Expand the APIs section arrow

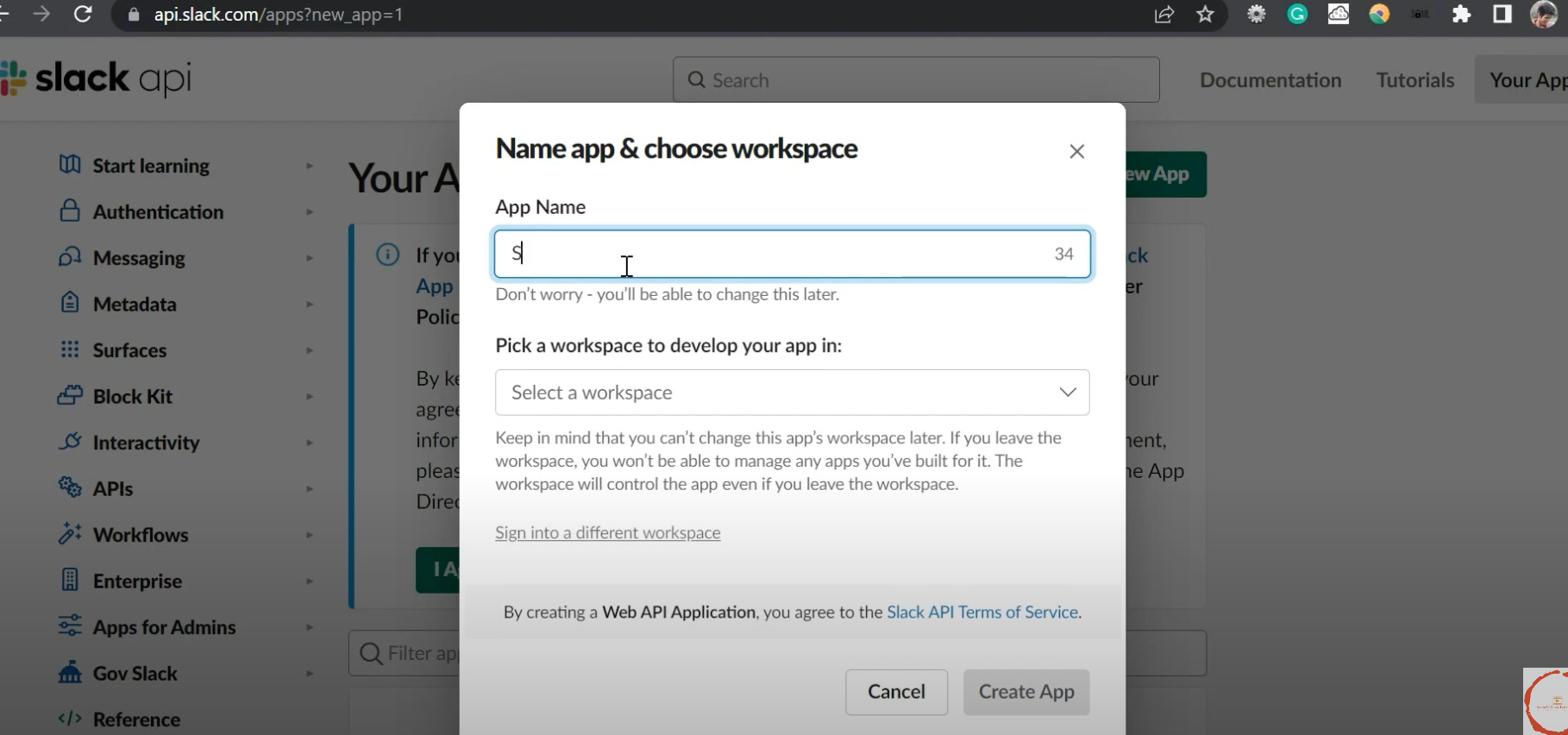click(x=309, y=489)
